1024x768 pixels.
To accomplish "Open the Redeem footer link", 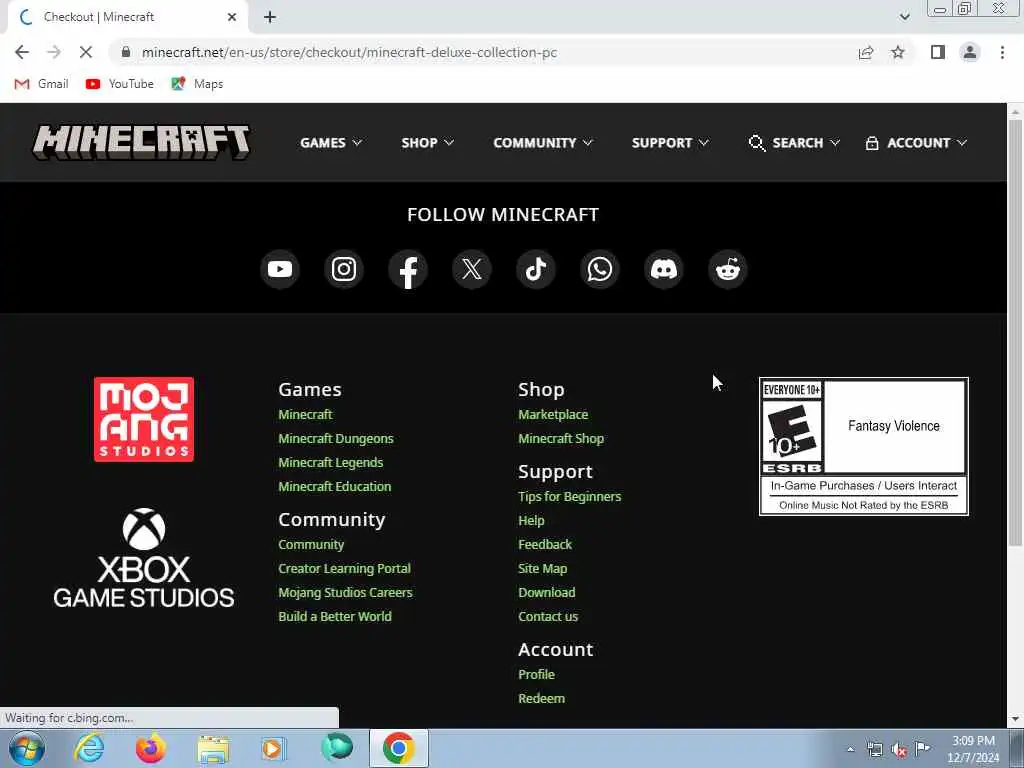I will [x=541, y=699].
